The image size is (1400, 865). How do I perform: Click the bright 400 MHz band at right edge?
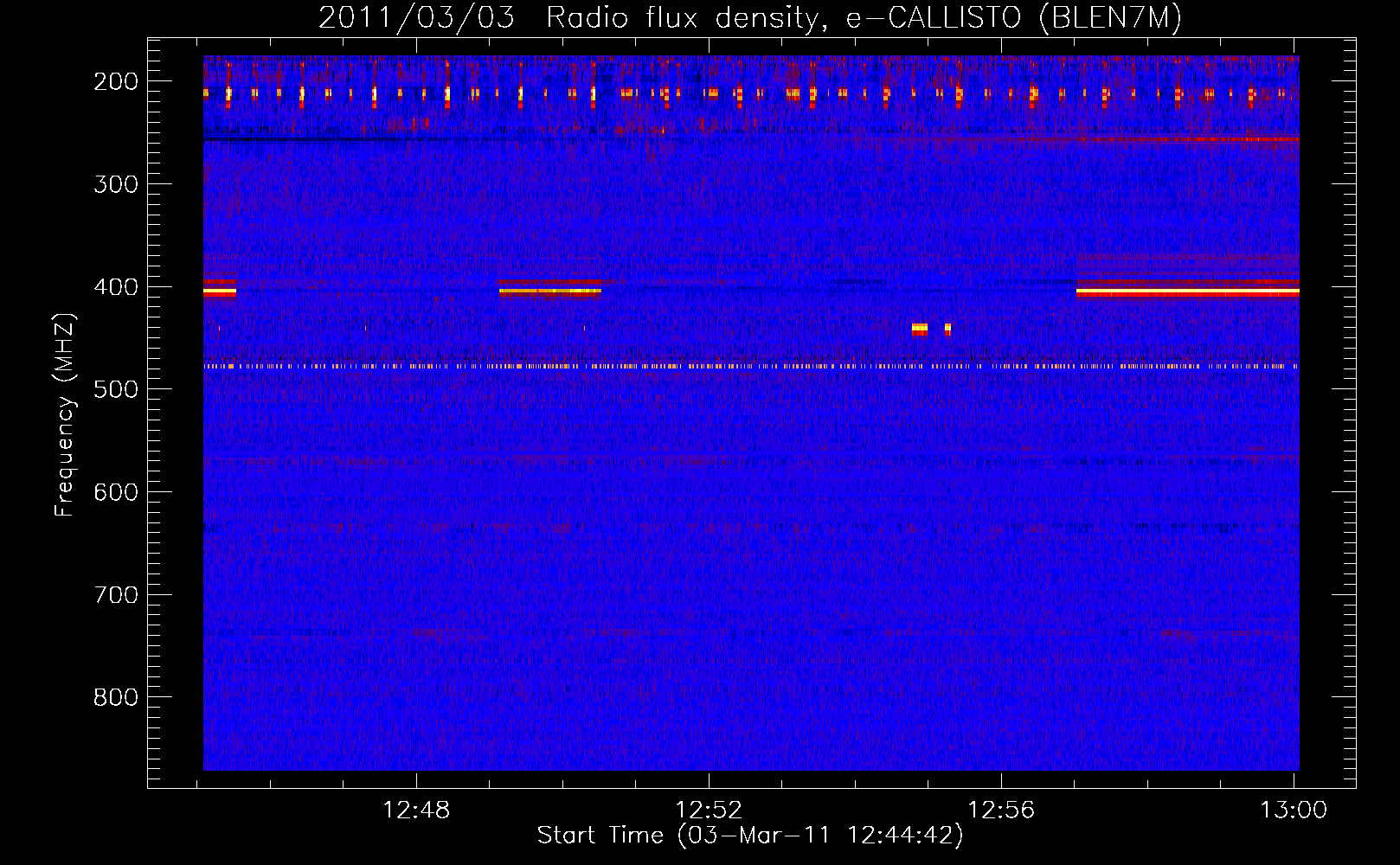(x=1187, y=292)
